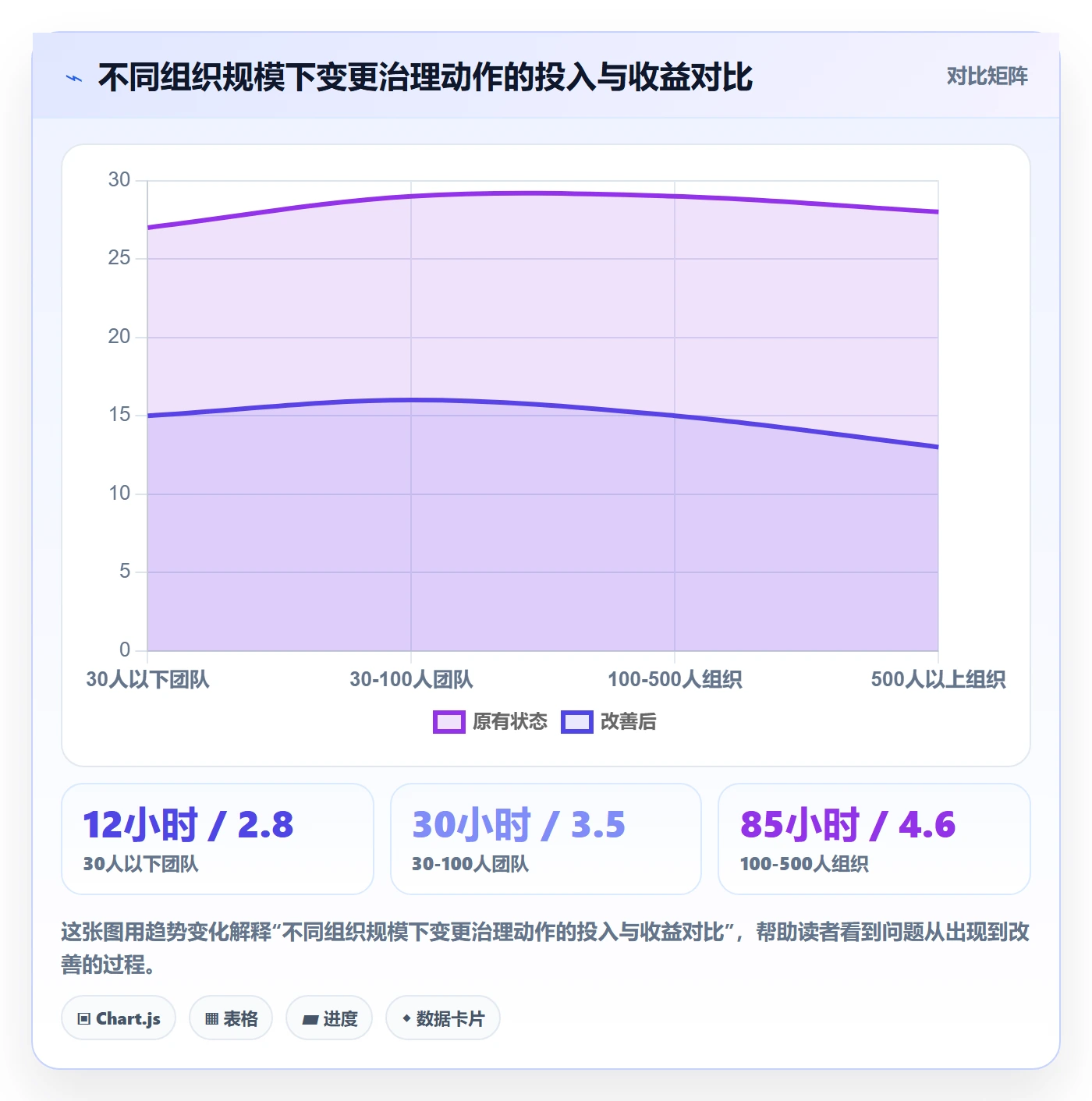
Task: Click the 30人以下团队 caption under 12小时 card
Action: 141,864
